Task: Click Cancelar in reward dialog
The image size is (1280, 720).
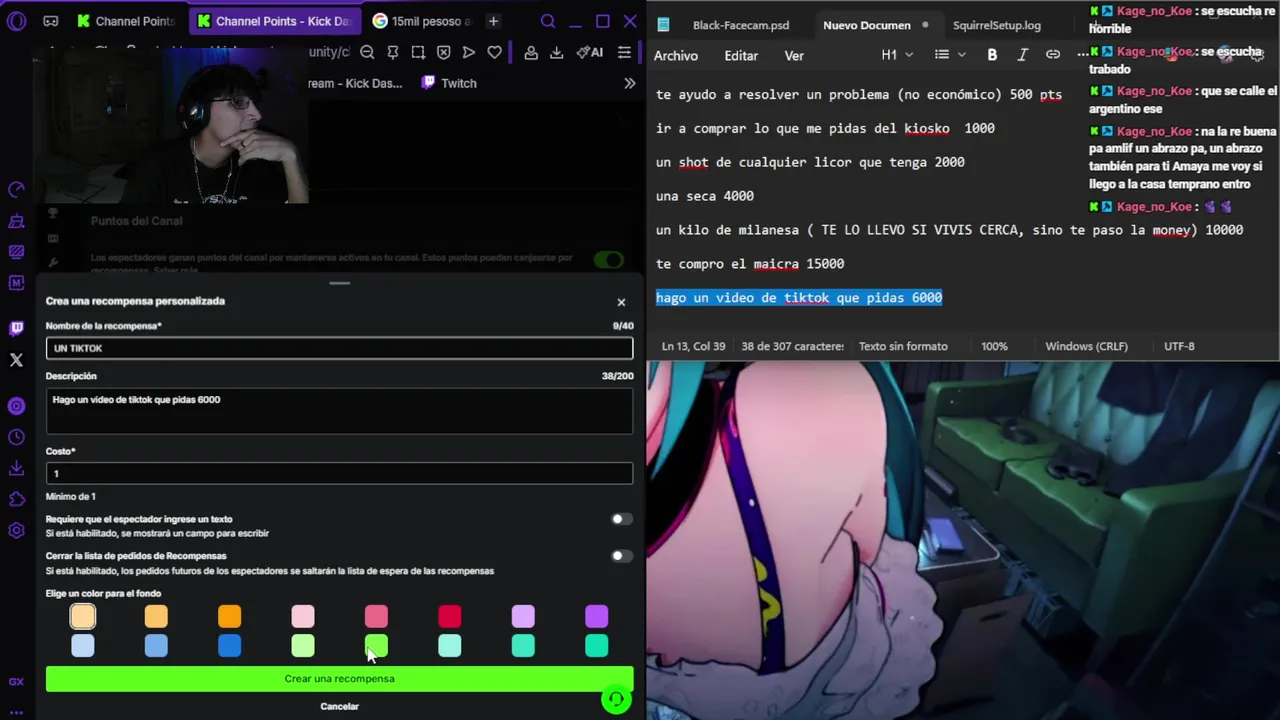Action: point(339,706)
